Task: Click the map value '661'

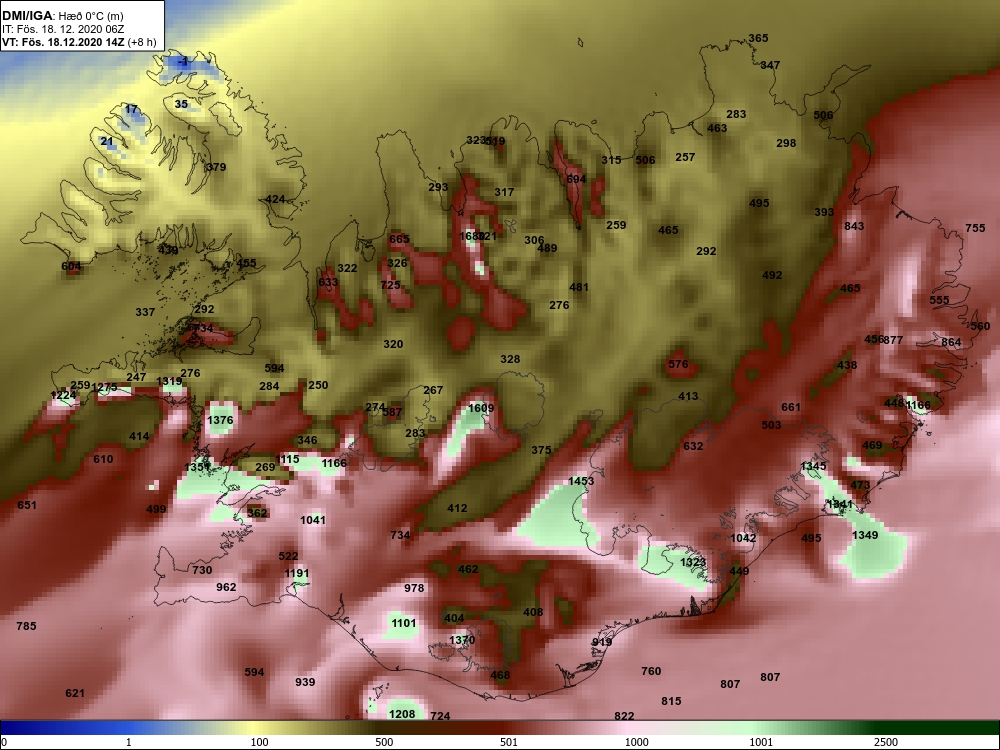Action: tap(791, 407)
